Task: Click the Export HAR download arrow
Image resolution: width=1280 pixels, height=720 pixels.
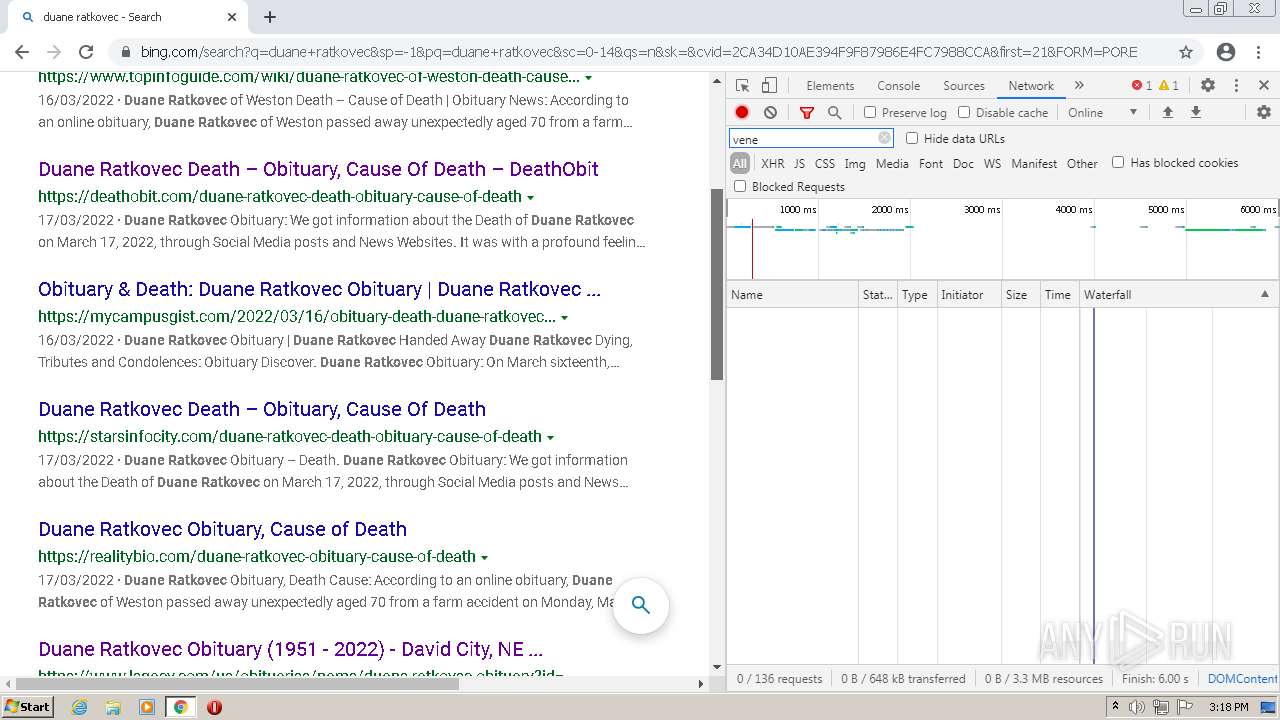Action: (x=1195, y=112)
